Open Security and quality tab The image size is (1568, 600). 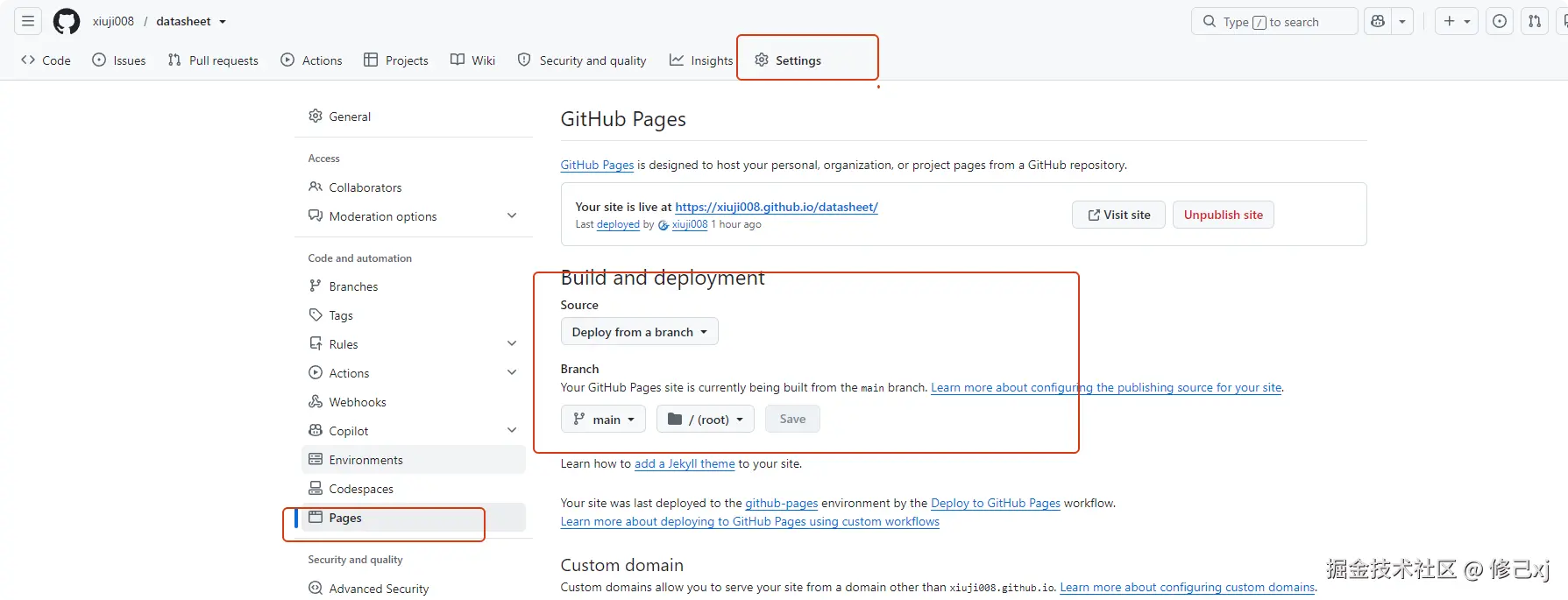coord(582,60)
